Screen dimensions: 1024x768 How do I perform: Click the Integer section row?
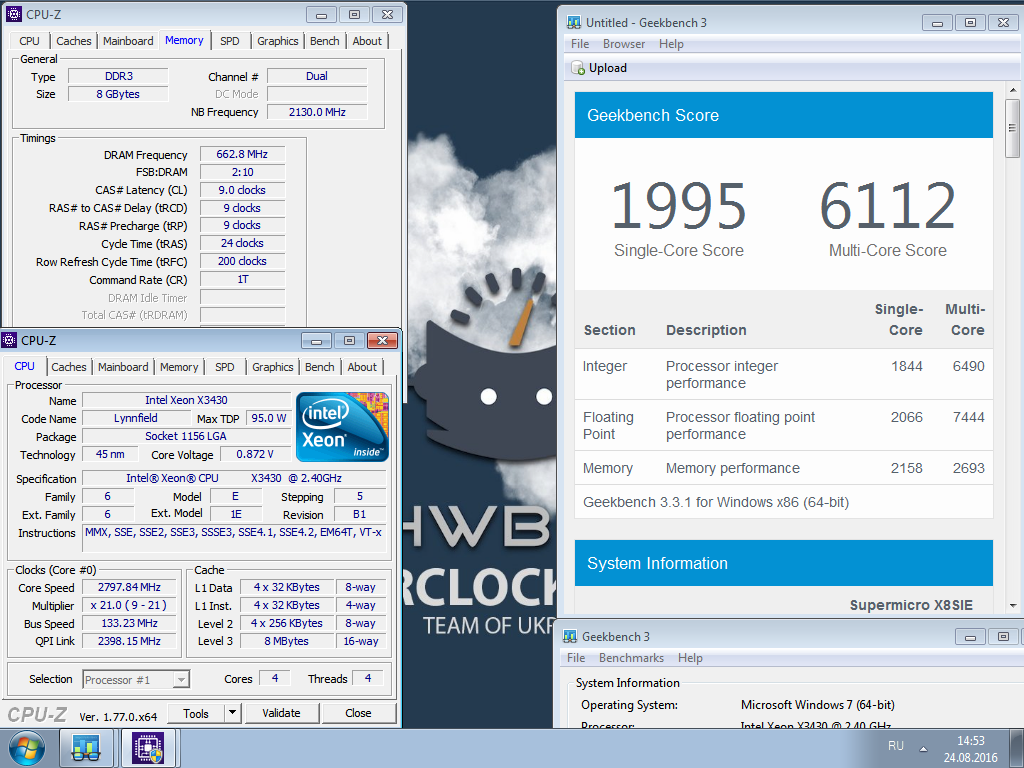click(x=784, y=374)
